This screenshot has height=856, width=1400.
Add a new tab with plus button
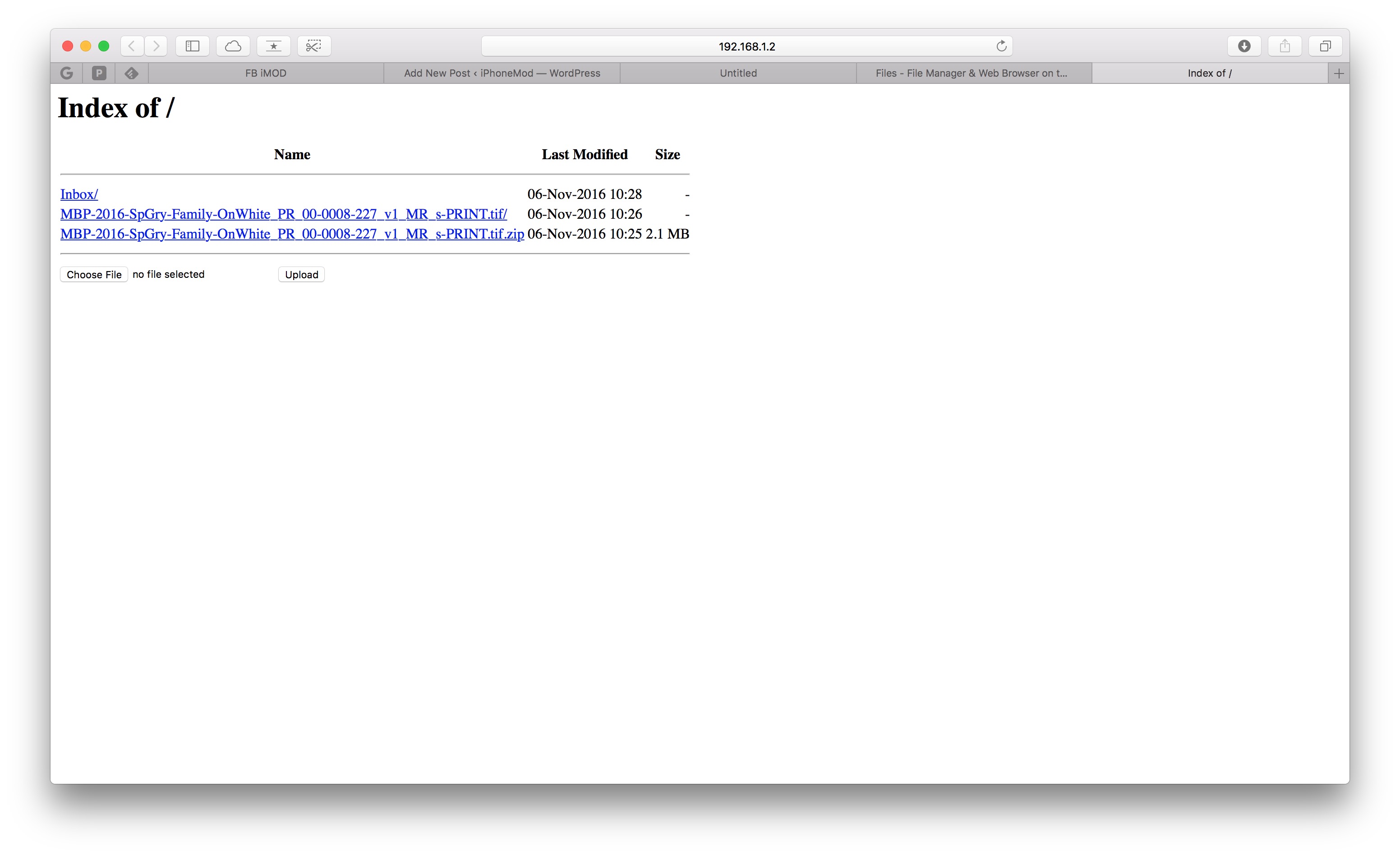(x=1339, y=73)
